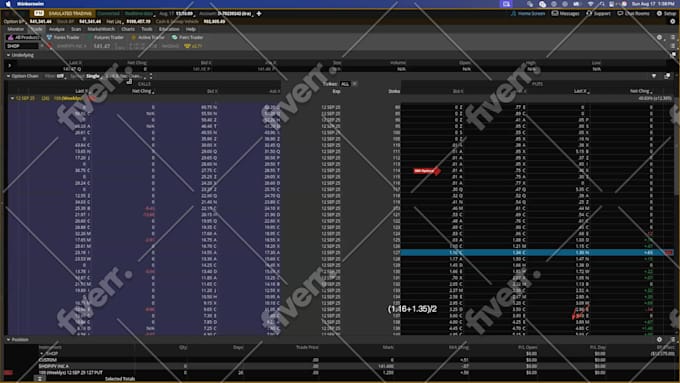Click gear icon below Setup
The height and width of the screenshot is (383, 680).
(673, 21)
